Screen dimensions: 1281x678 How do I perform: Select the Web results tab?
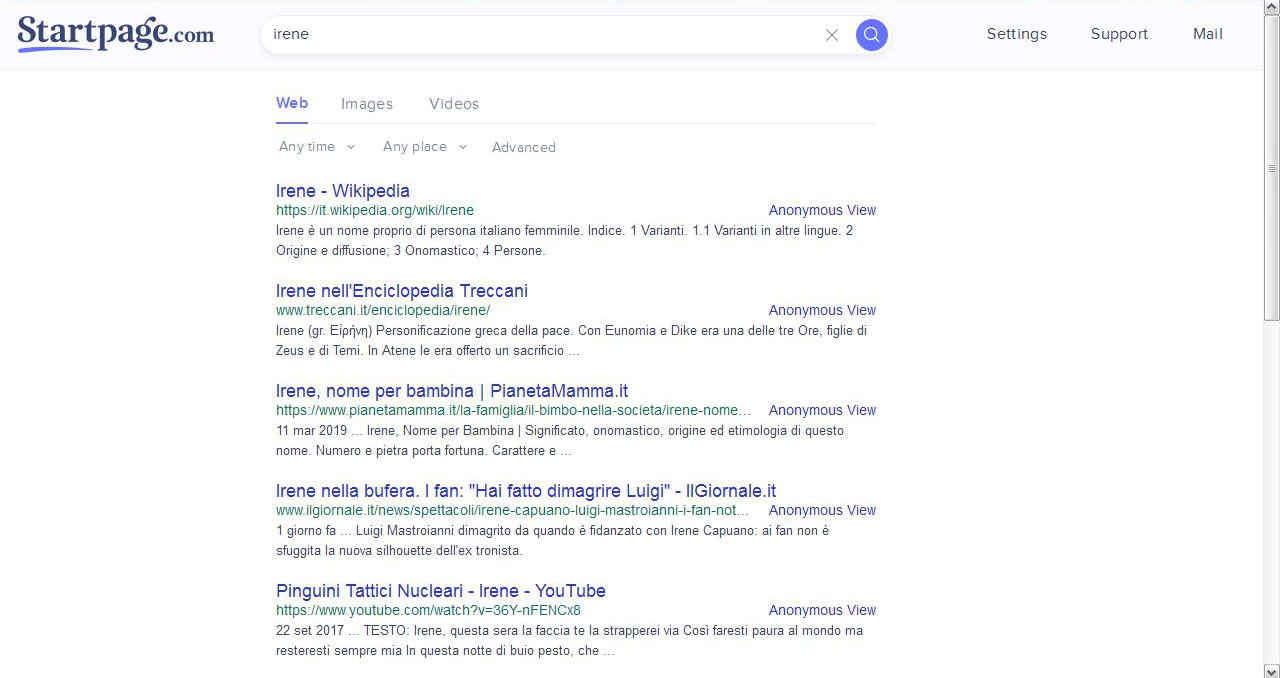pos(292,103)
